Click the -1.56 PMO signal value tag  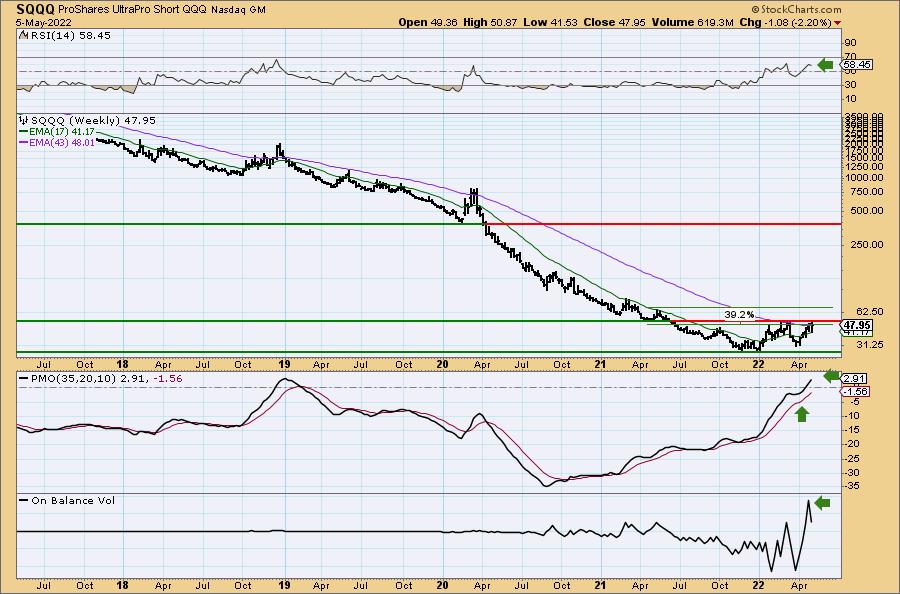point(855,391)
